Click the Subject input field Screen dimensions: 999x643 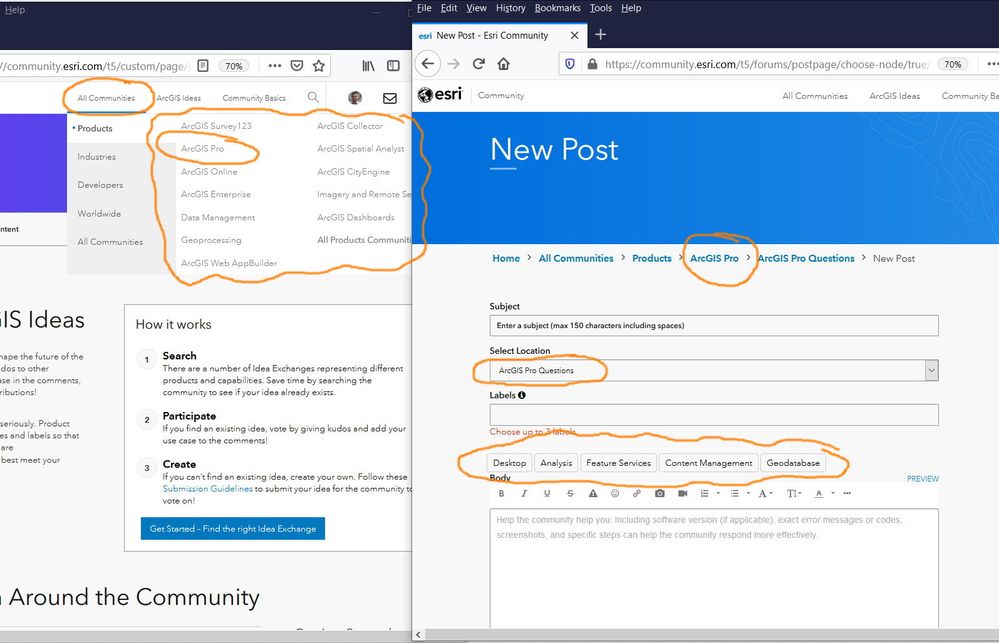714,325
